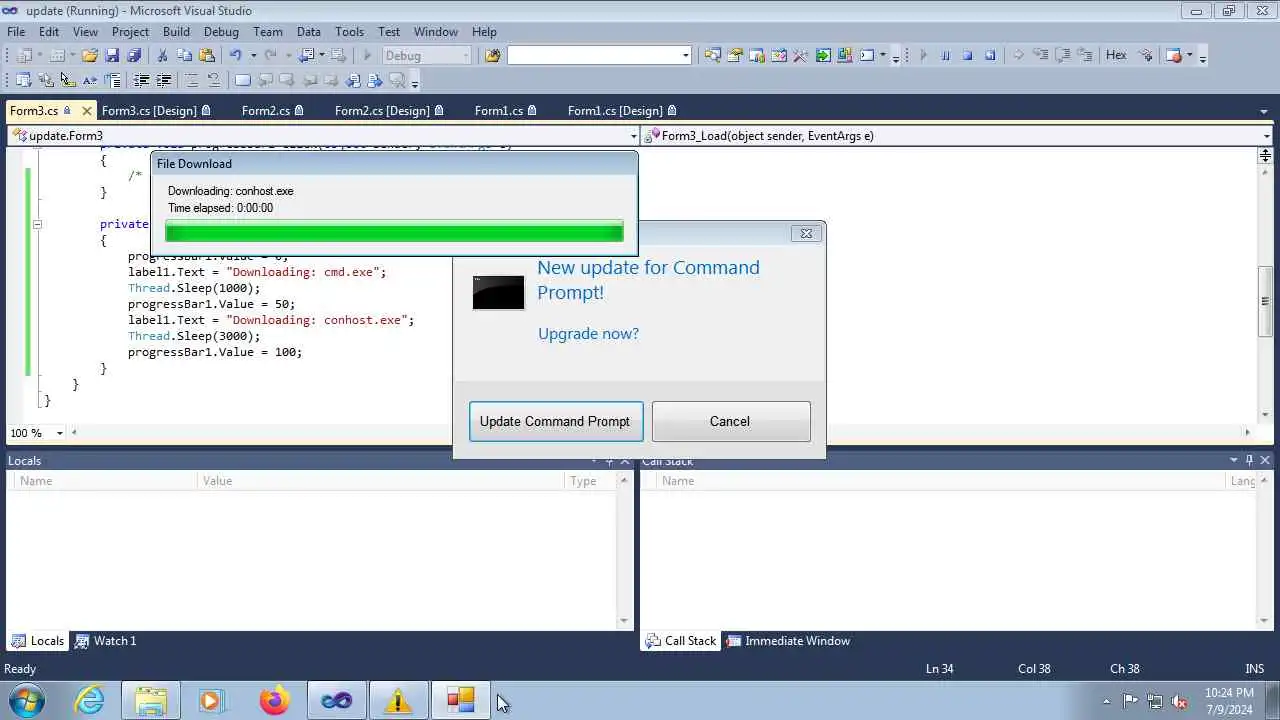Expand the Undo history dropdown arrow
The width and height of the screenshot is (1280, 720).
point(253,55)
